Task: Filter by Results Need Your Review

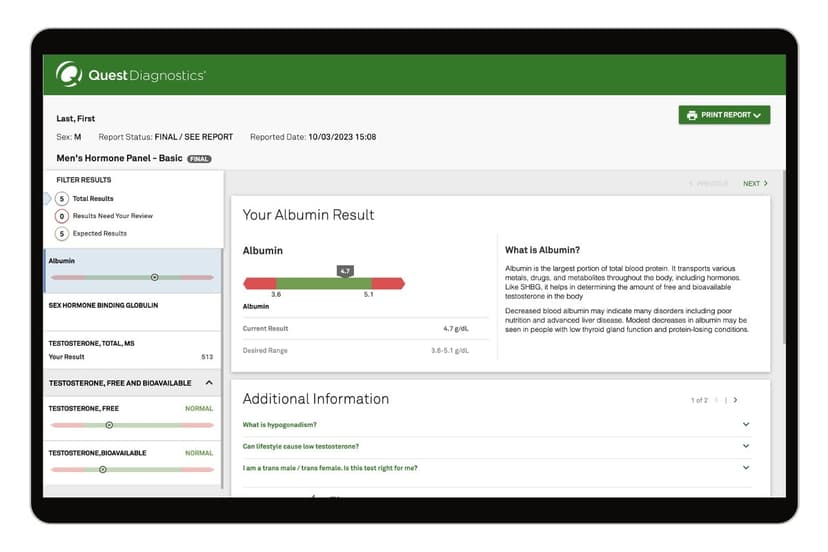Action: click(x=112, y=216)
